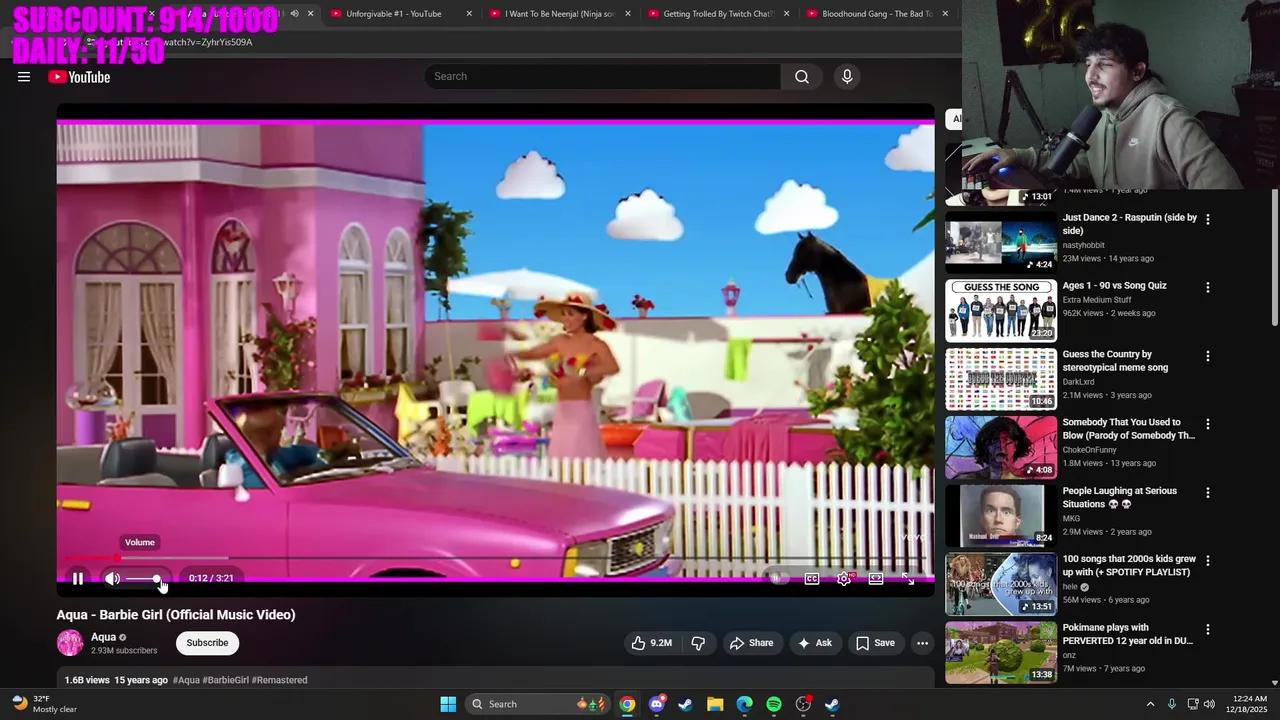Seek on the video progress bar
The width and height of the screenshot is (1280, 720).
pyautogui.click(x=495, y=558)
